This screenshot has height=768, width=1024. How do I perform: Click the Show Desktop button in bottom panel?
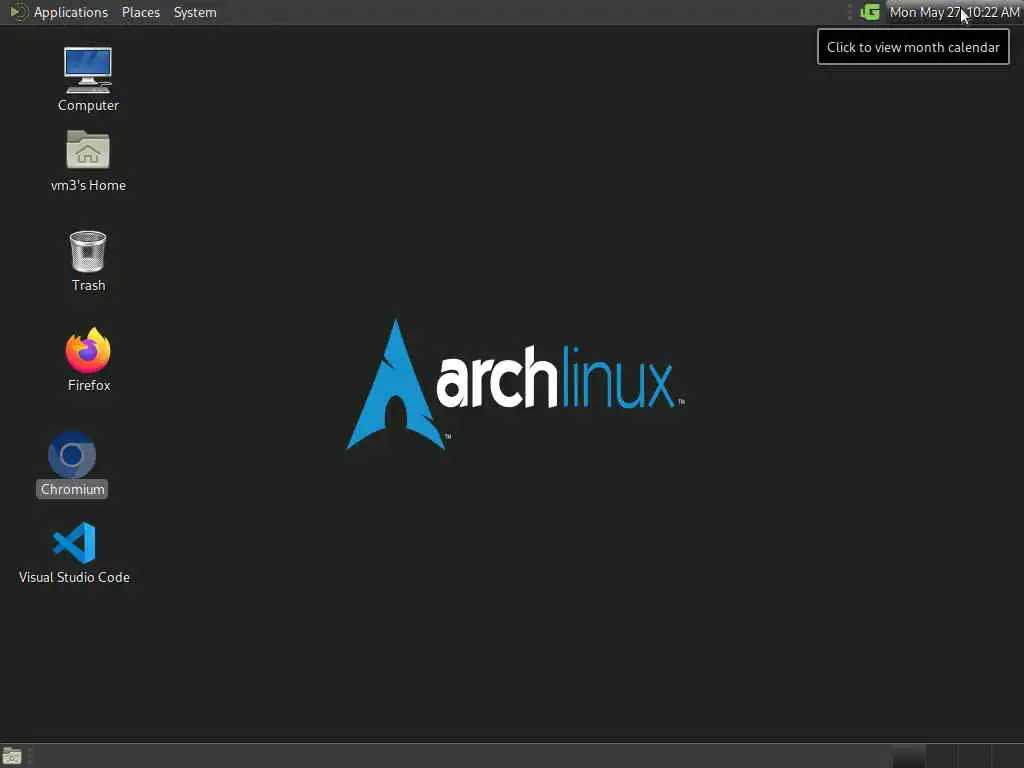12,756
